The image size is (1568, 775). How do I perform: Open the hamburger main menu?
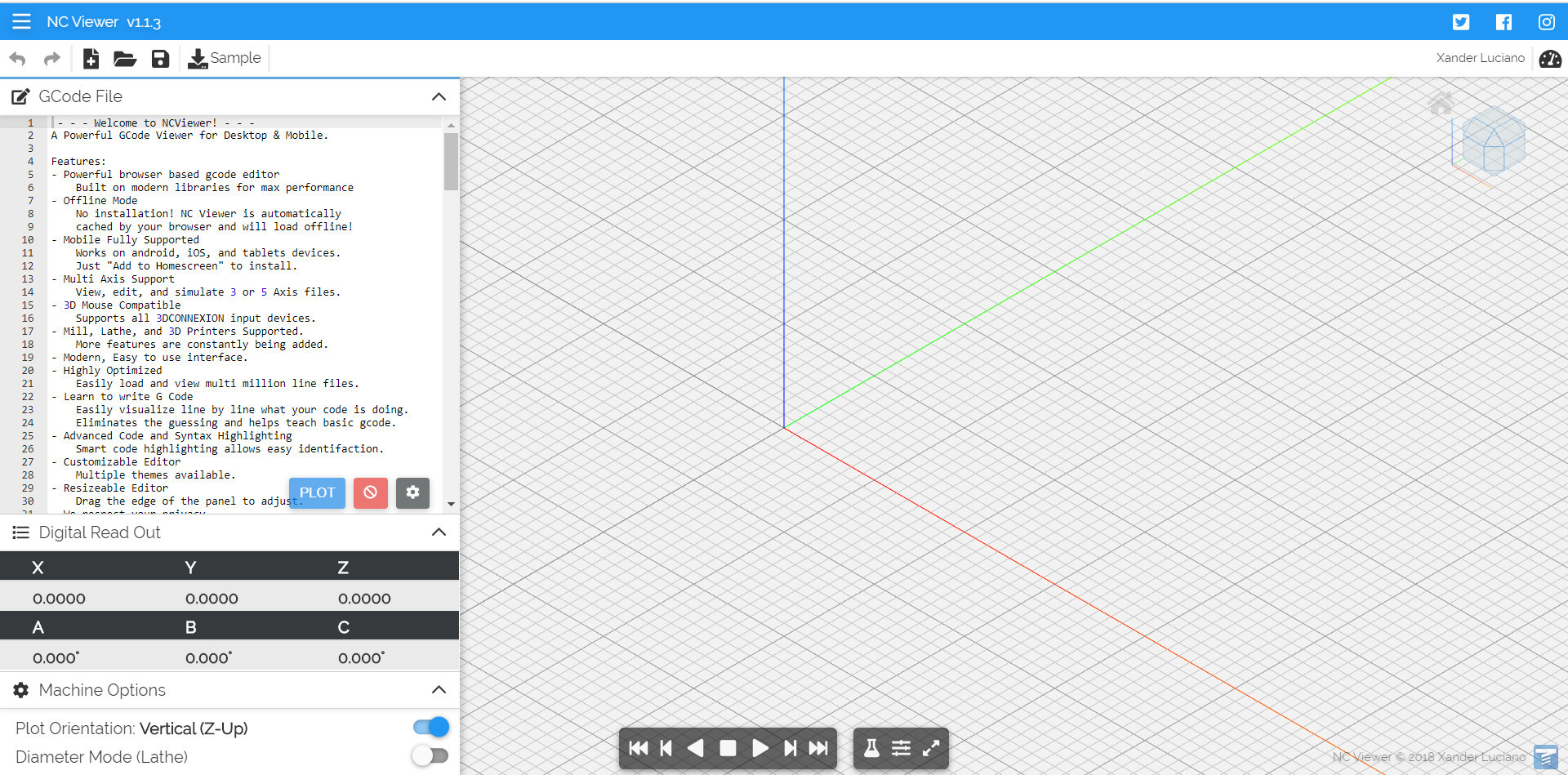click(x=22, y=21)
